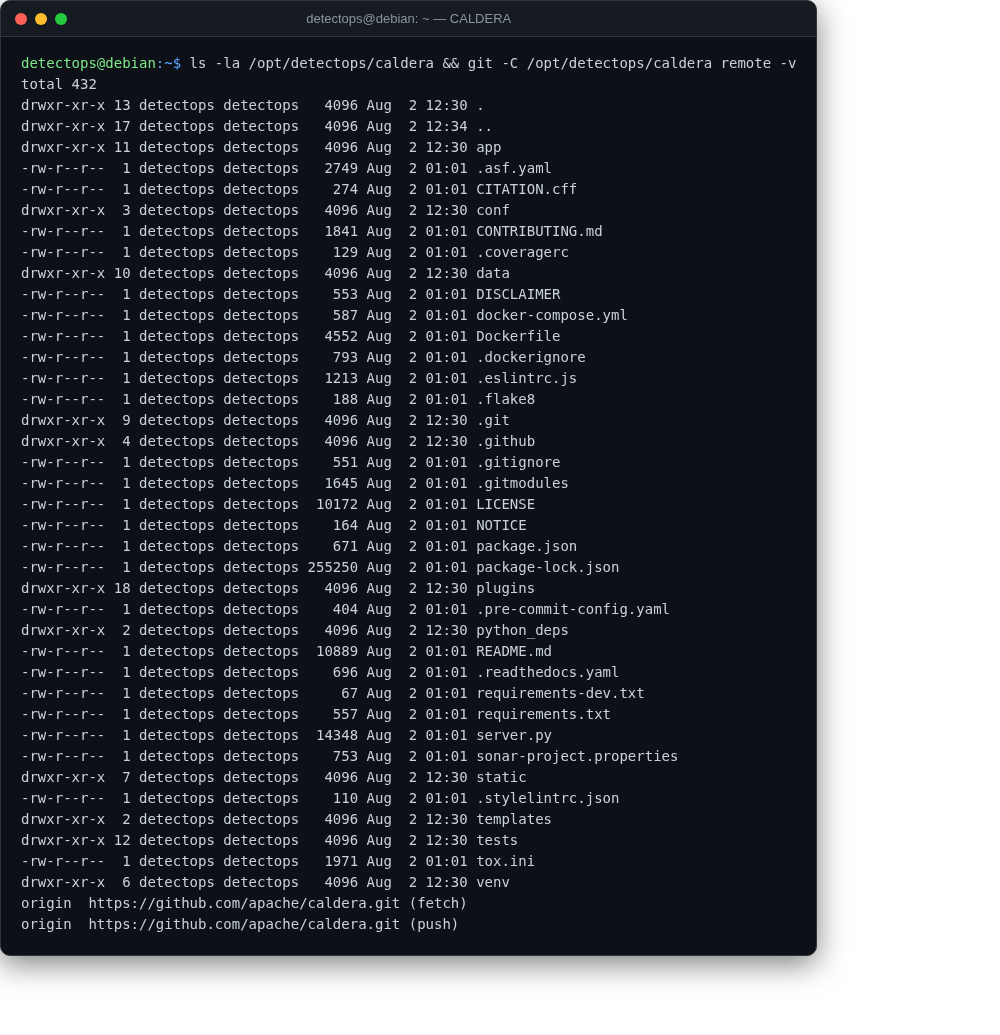
Task: Select the '.readthedocs.yaml' file name
Action: tap(547, 673)
